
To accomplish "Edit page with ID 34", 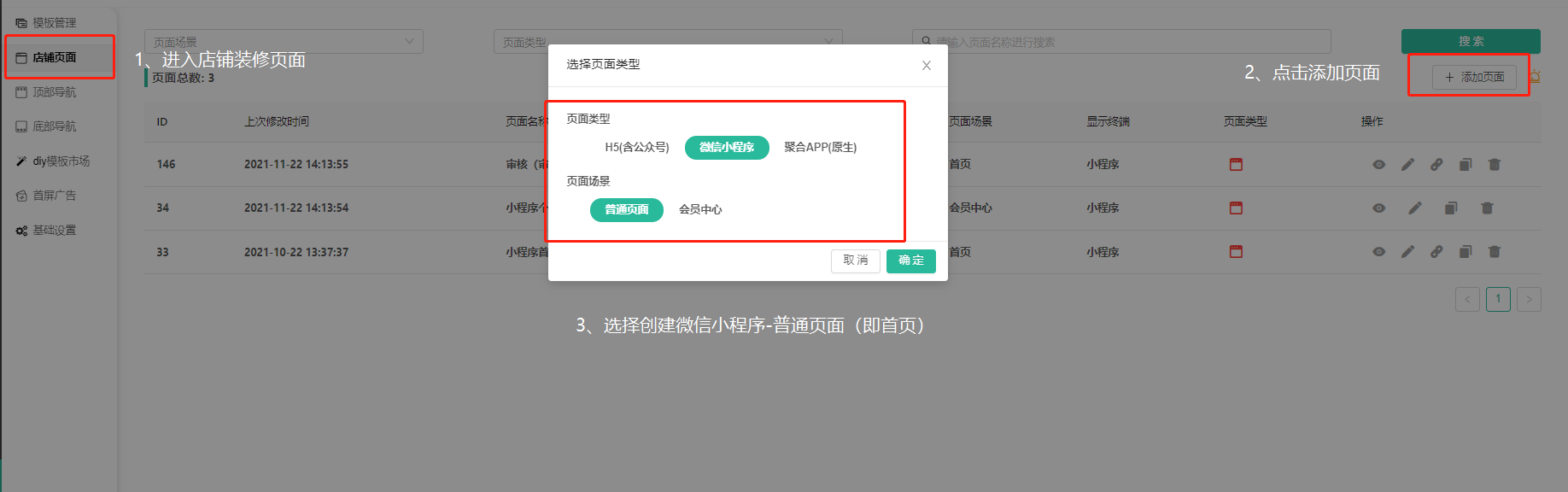I will click(1415, 208).
